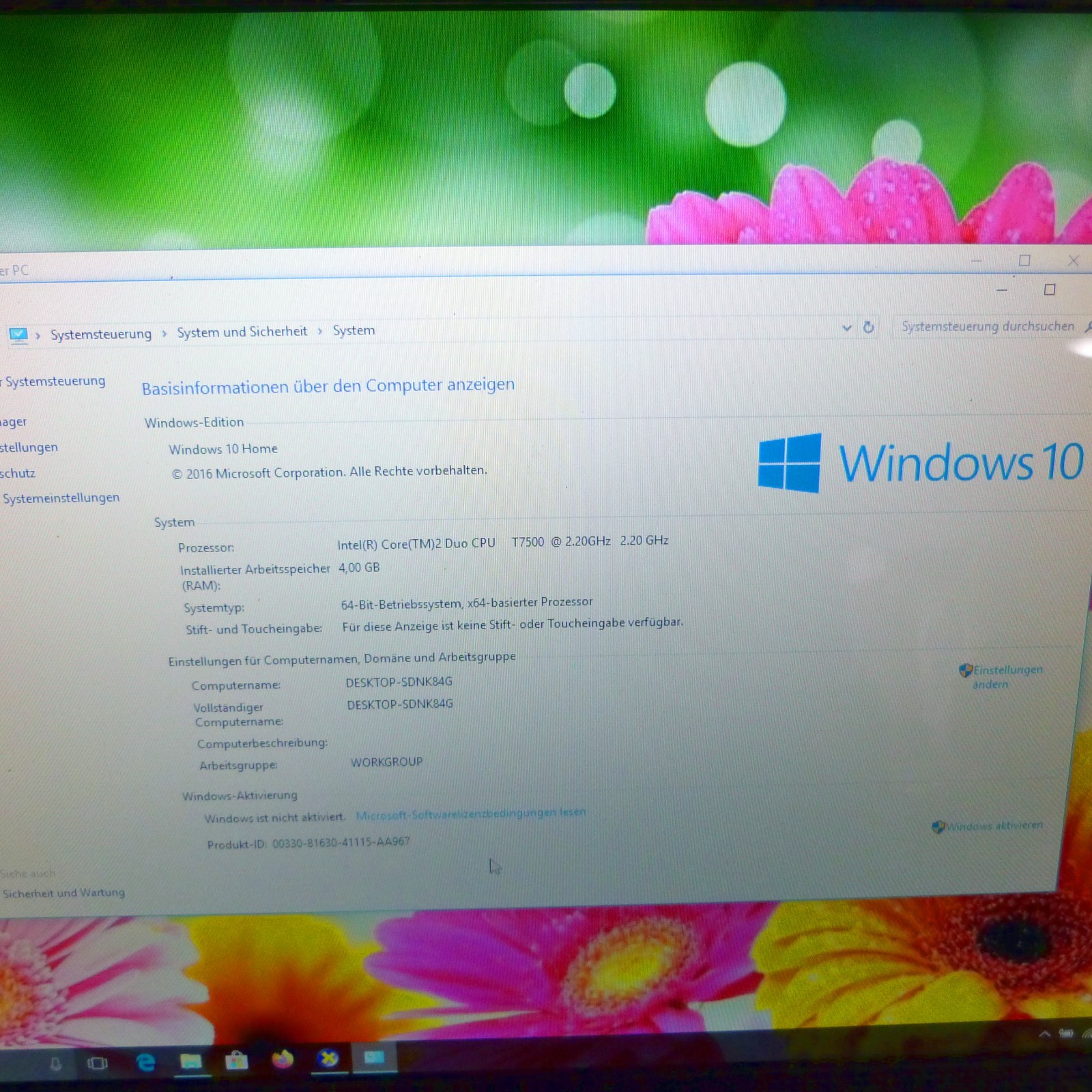Maximize the background Dieser PC window

click(x=1024, y=260)
